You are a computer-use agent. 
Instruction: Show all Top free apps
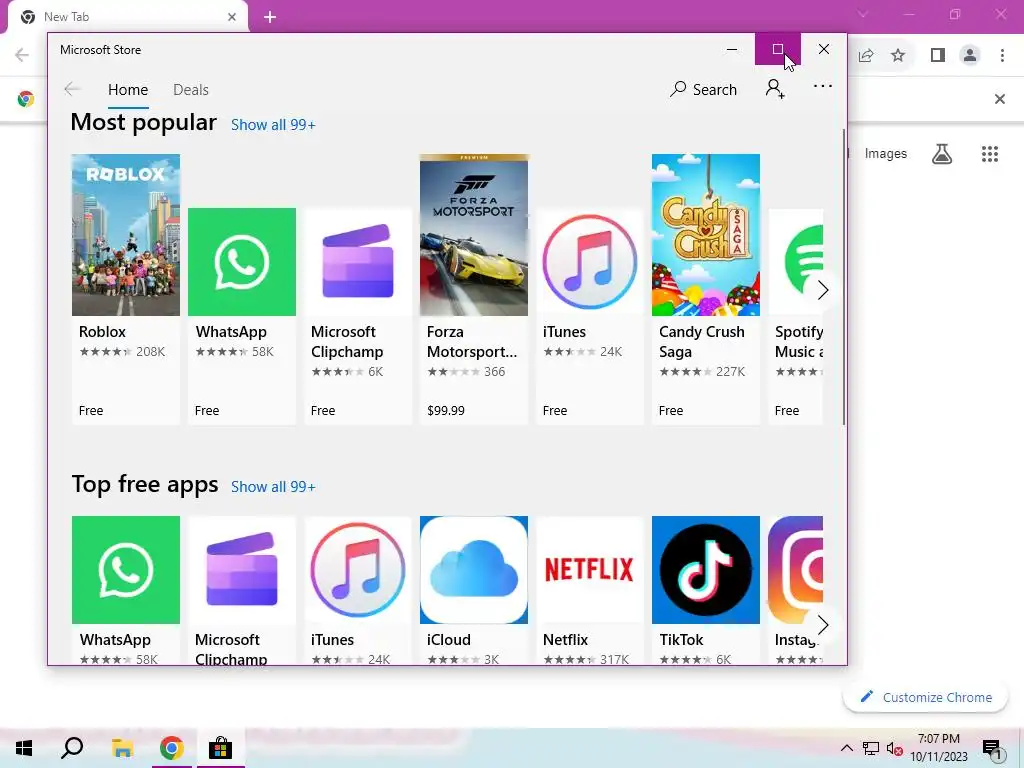click(x=273, y=487)
